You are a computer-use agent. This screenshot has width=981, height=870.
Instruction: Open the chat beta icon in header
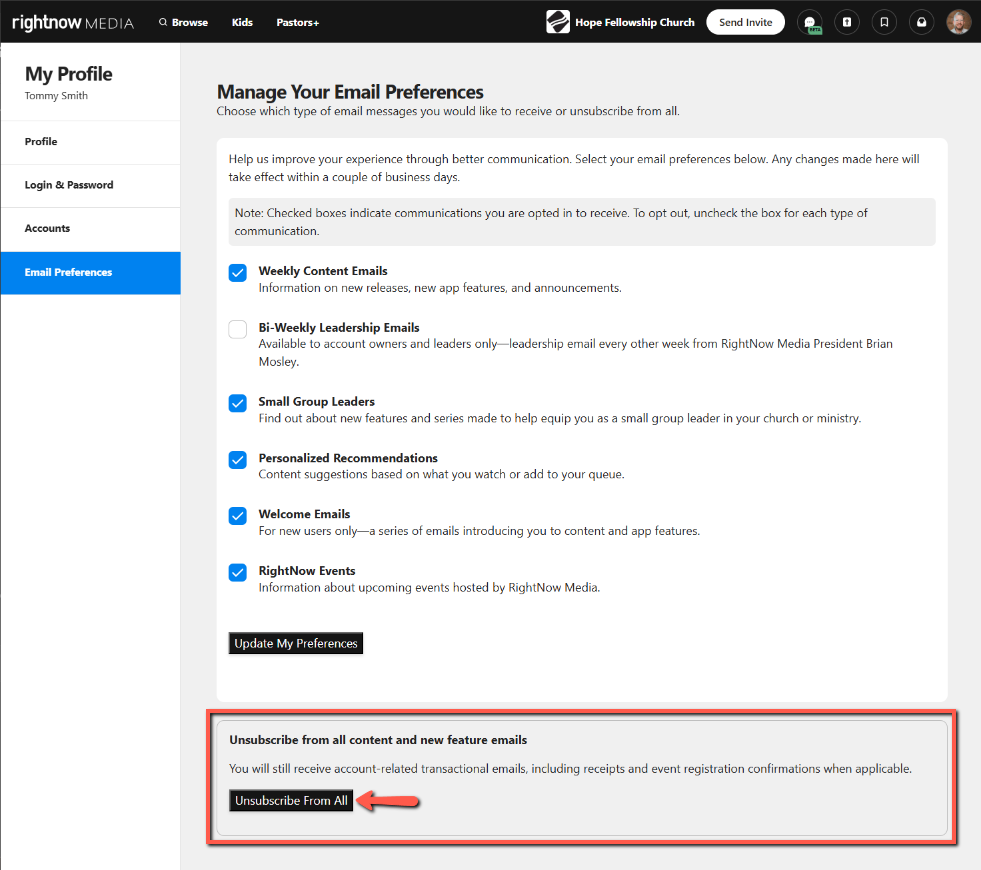point(810,22)
